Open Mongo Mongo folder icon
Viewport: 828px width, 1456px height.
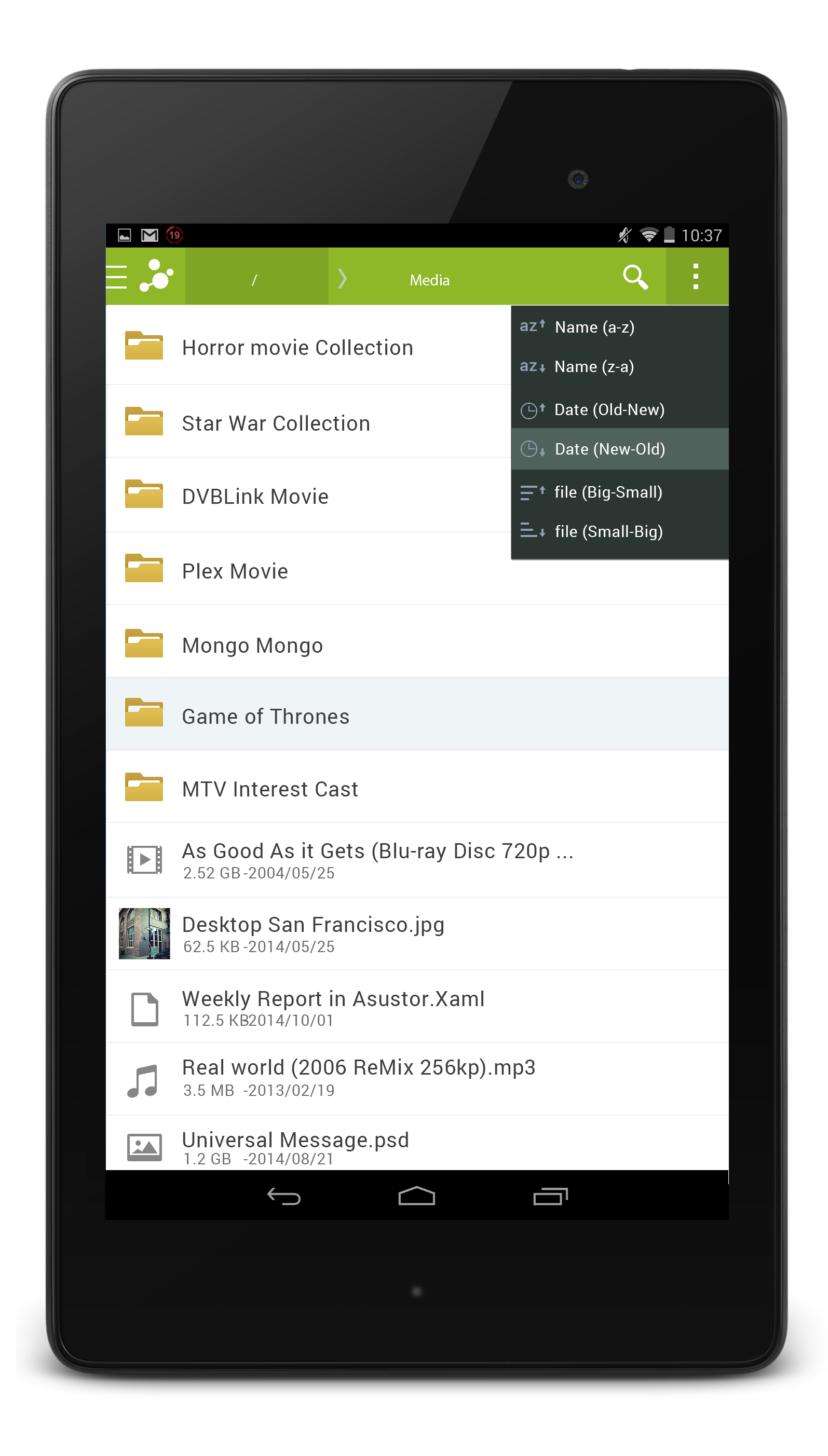(x=144, y=643)
